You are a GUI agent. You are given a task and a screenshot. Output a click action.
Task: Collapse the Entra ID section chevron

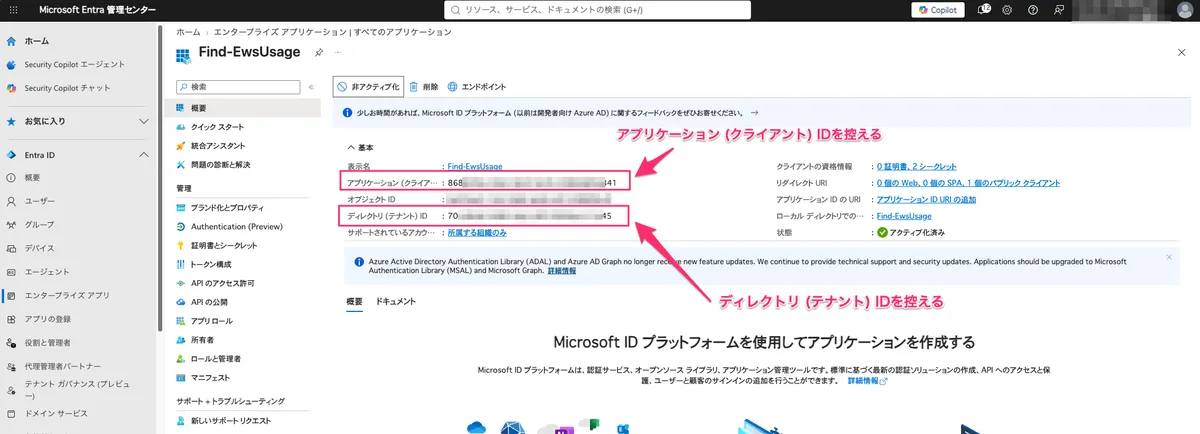point(144,155)
